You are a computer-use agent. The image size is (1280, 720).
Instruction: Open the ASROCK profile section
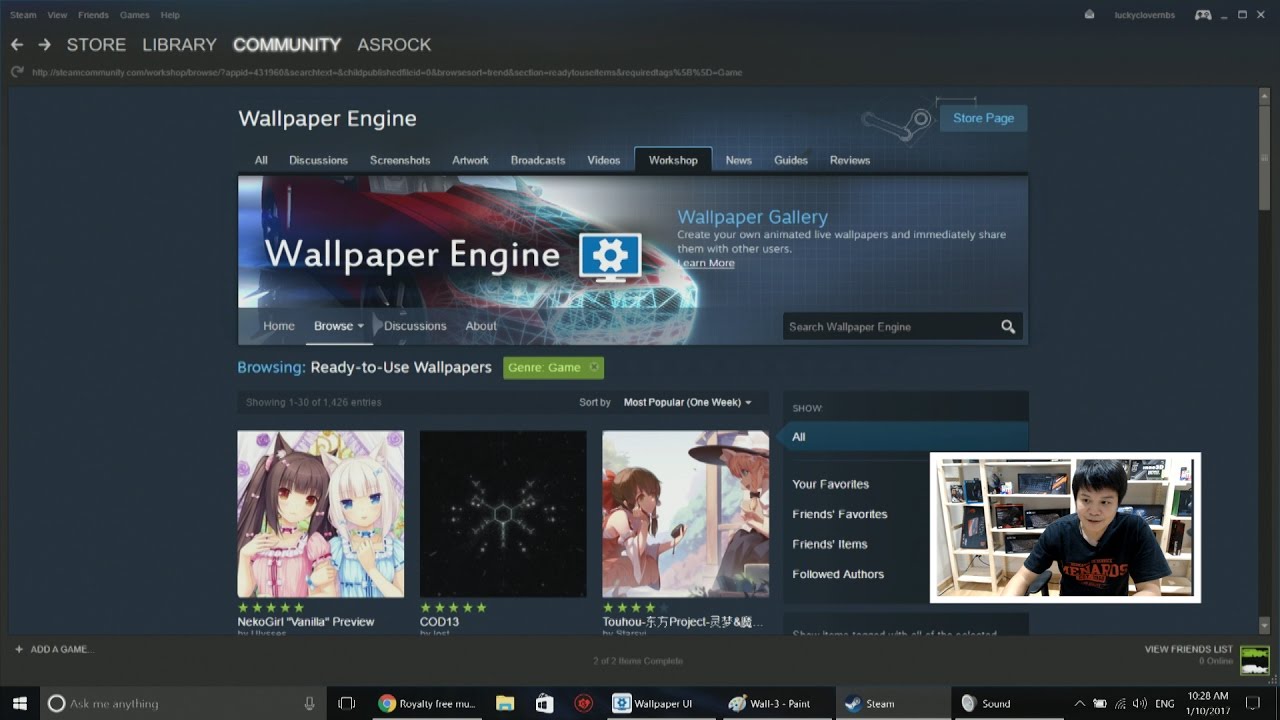coord(394,45)
